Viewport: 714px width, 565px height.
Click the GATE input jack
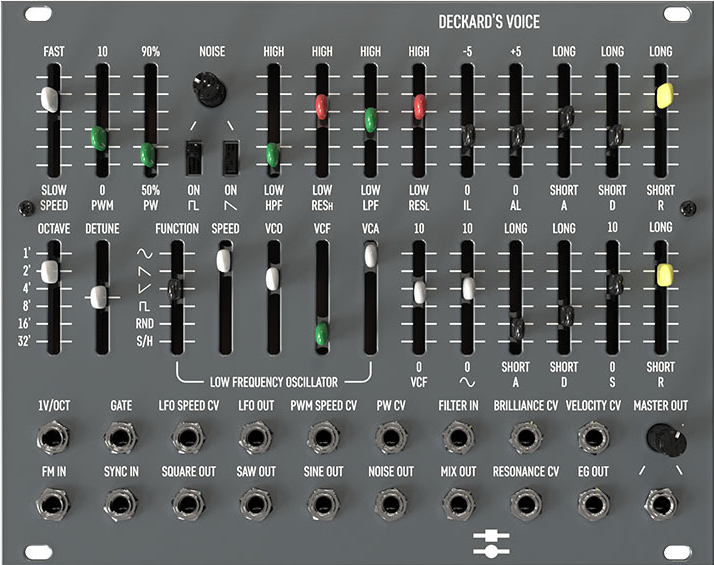point(120,438)
